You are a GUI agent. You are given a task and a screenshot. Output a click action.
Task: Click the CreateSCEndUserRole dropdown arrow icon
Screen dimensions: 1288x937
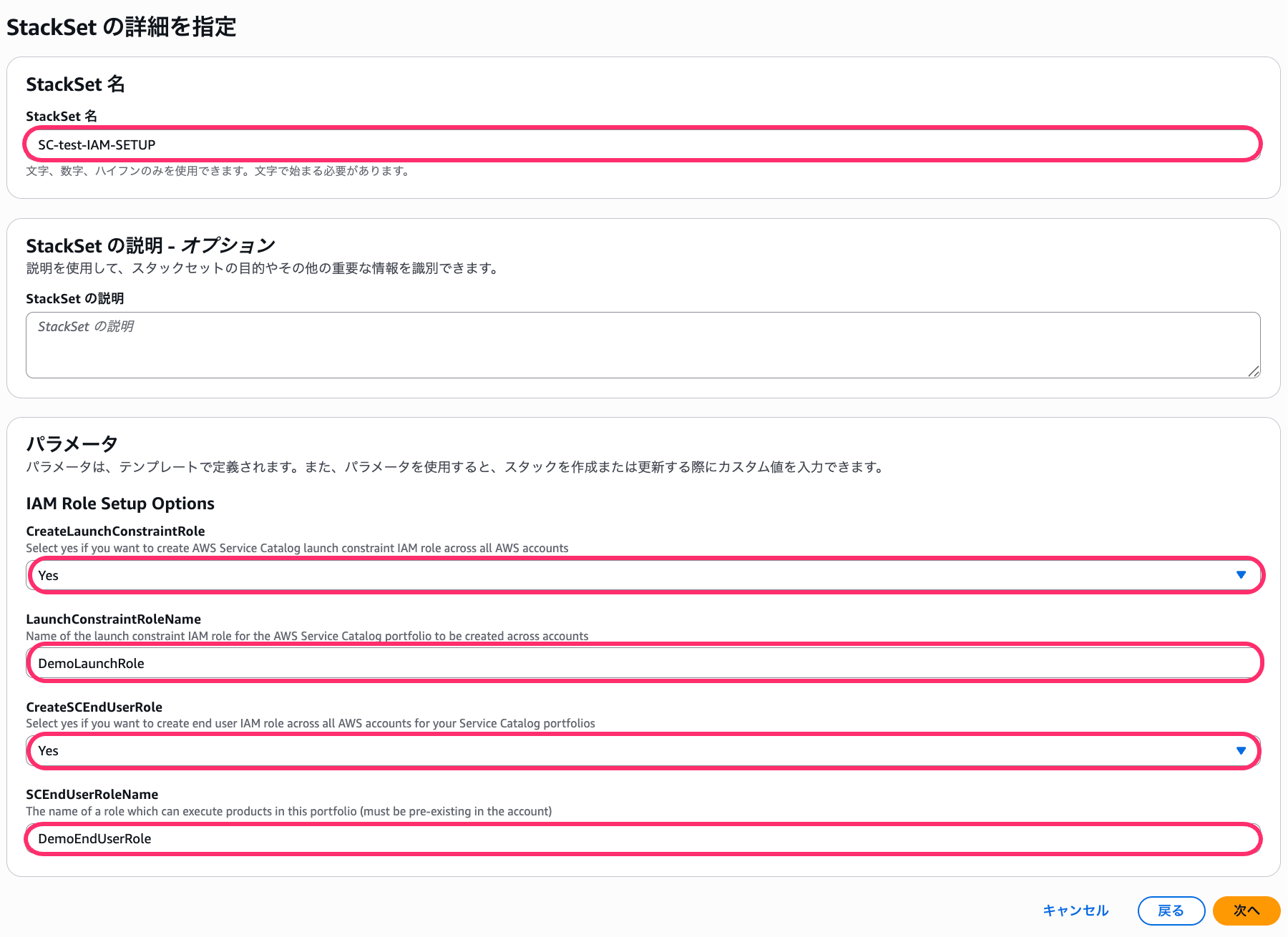pos(1241,750)
